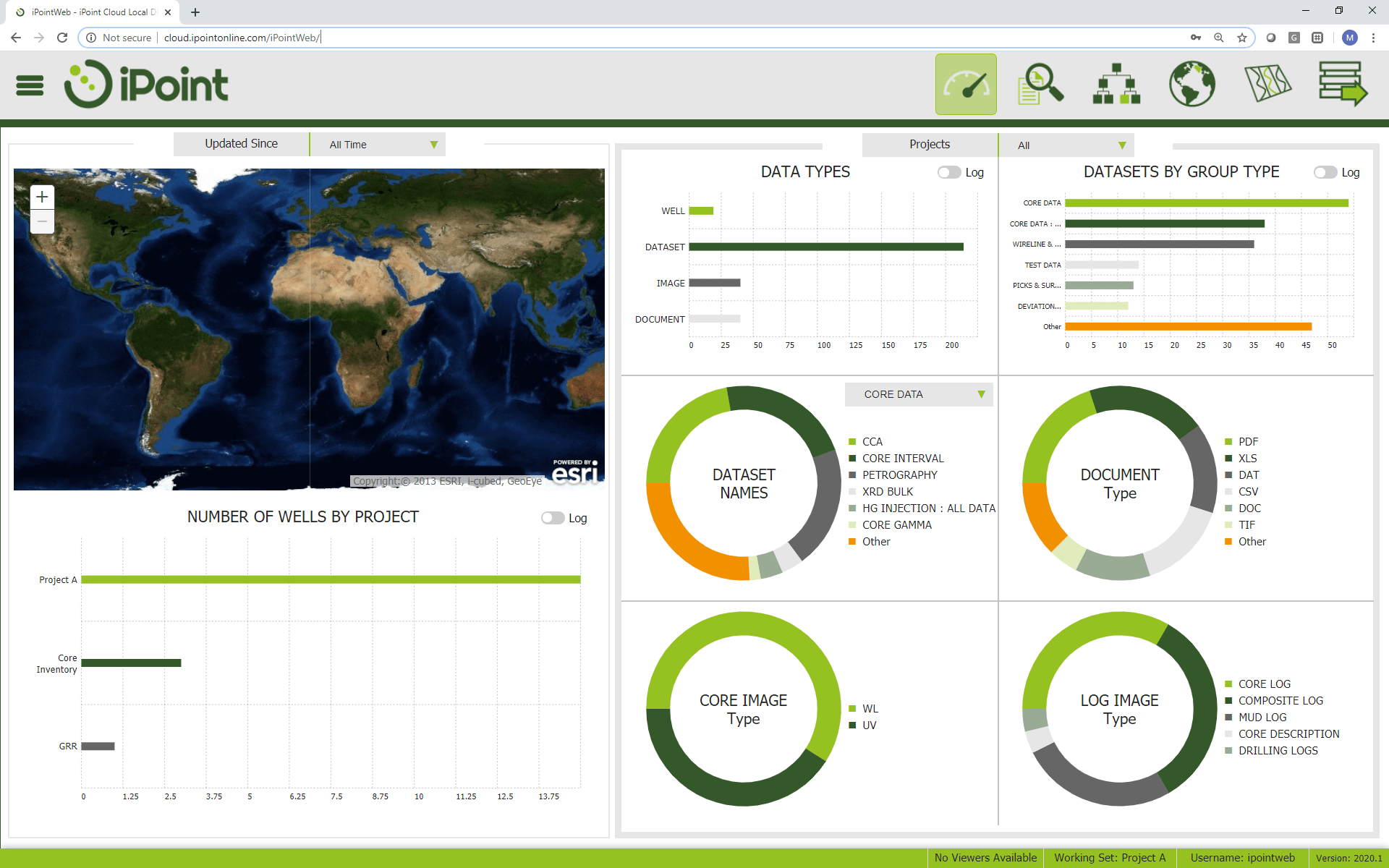Open the document search magnifier icon

click(x=1041, y=84)
